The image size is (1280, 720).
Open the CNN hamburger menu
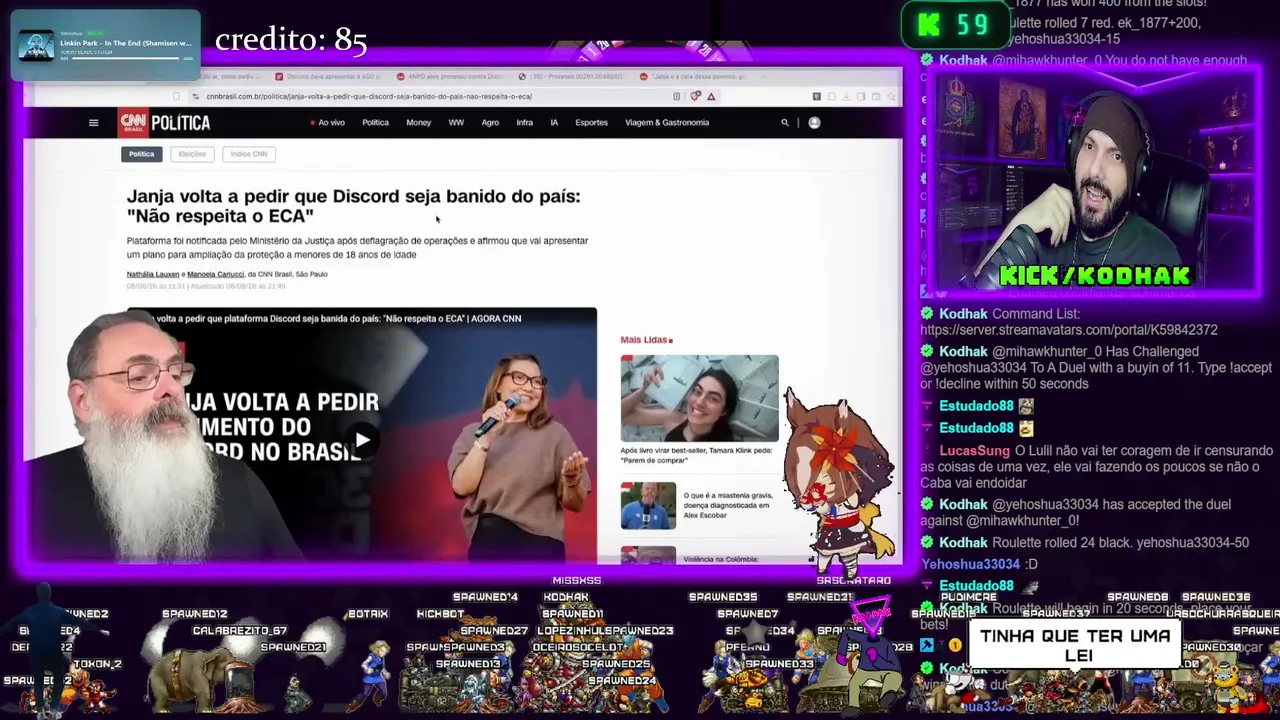pos(93,123)
